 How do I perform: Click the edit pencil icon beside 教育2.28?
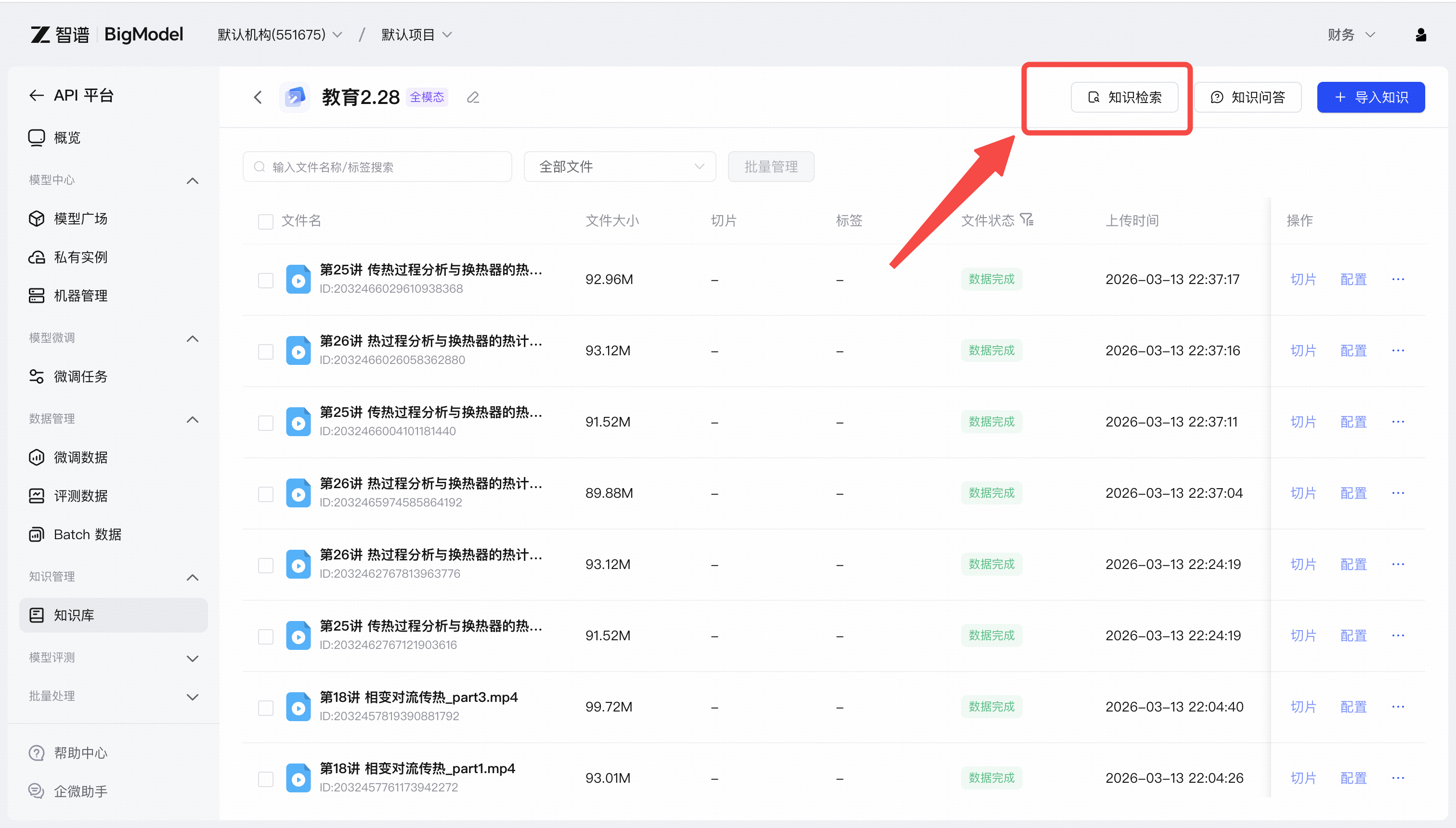point(473,97)
